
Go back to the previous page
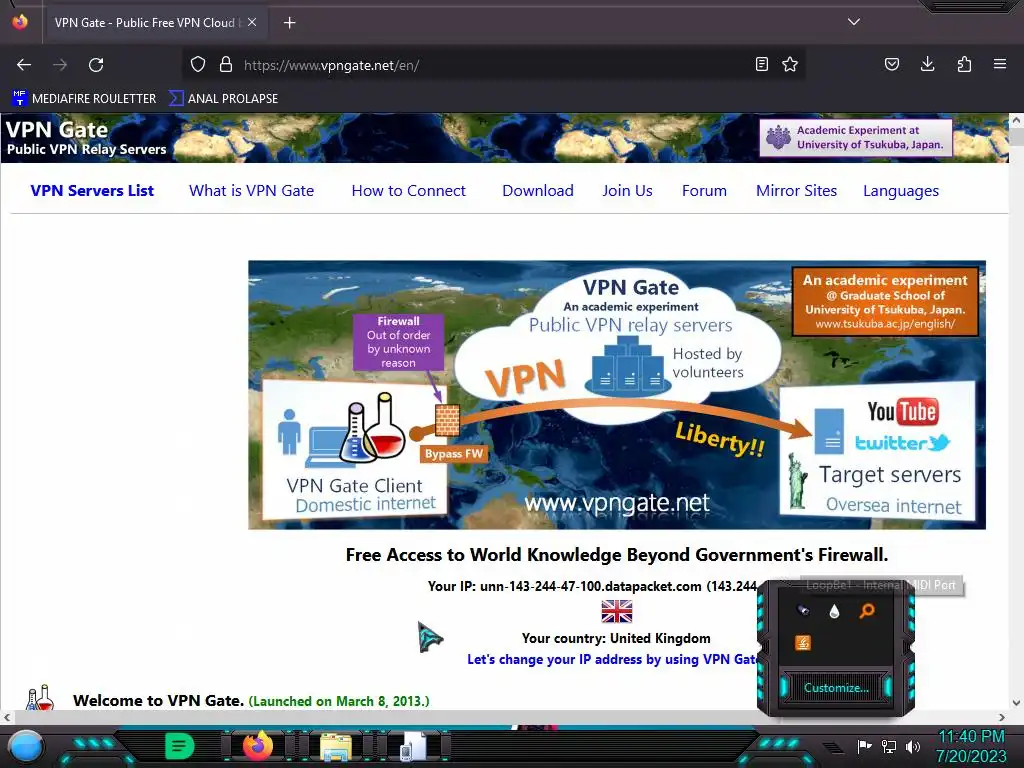pos(24,65)
